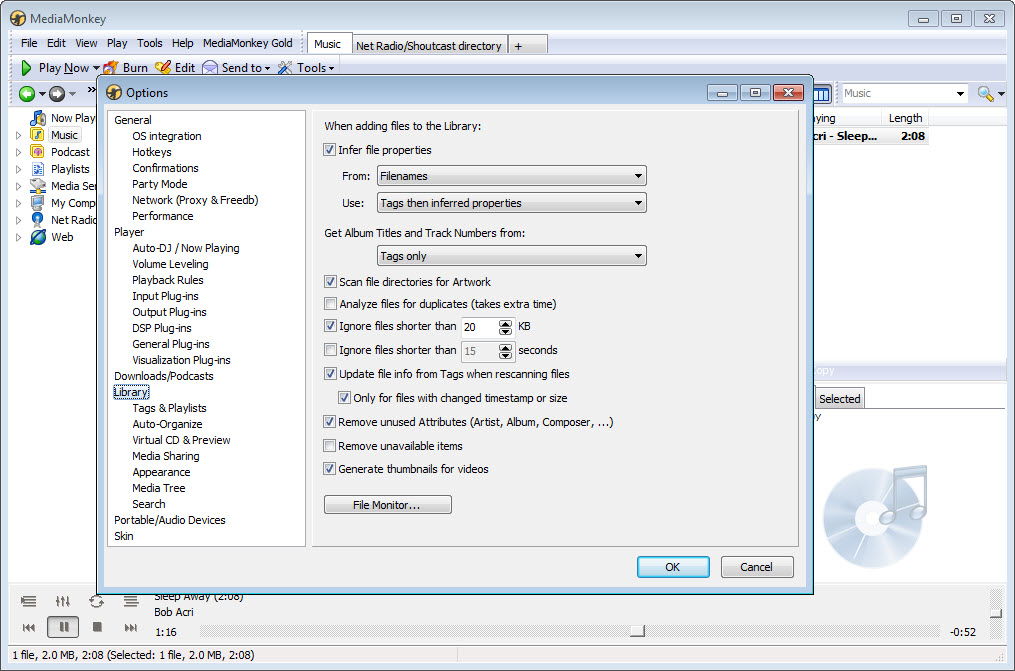Click OK to confirm Options
The image size is (1015, 671).
point(673,567)
